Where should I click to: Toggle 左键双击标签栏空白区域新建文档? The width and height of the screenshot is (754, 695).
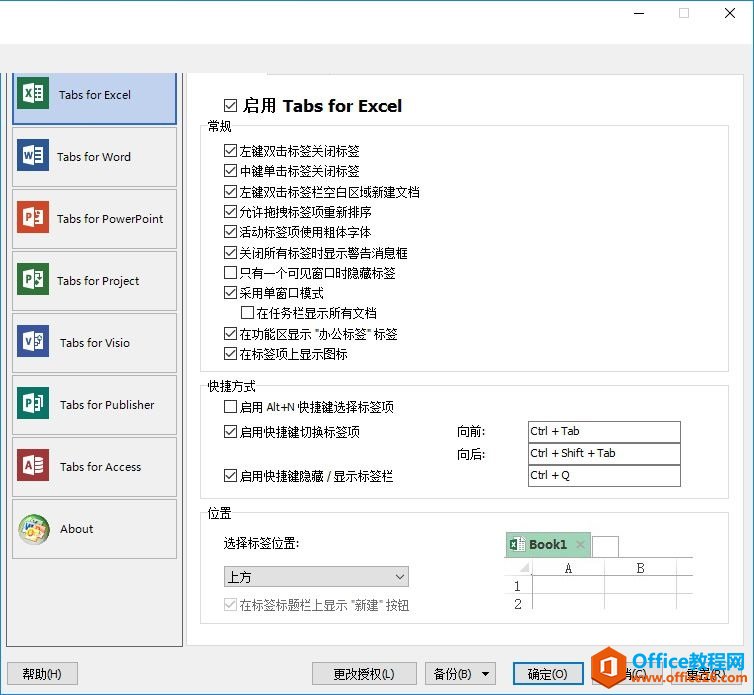pos(230,191)
